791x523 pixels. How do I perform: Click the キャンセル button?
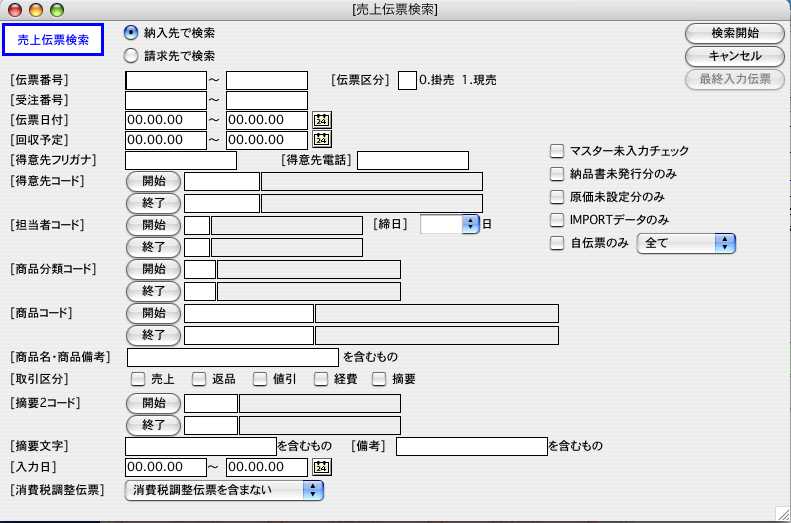[734, 56]
